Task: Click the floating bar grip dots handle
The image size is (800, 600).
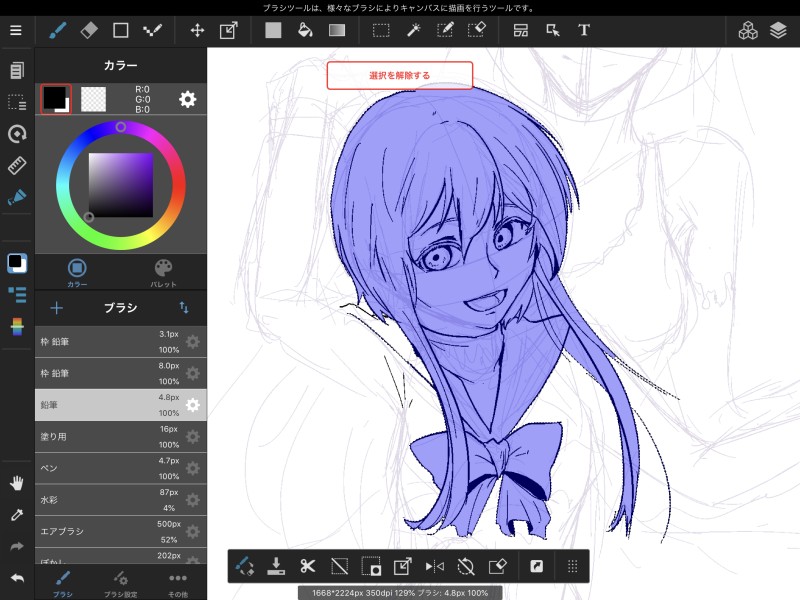Action: [572, 566]
